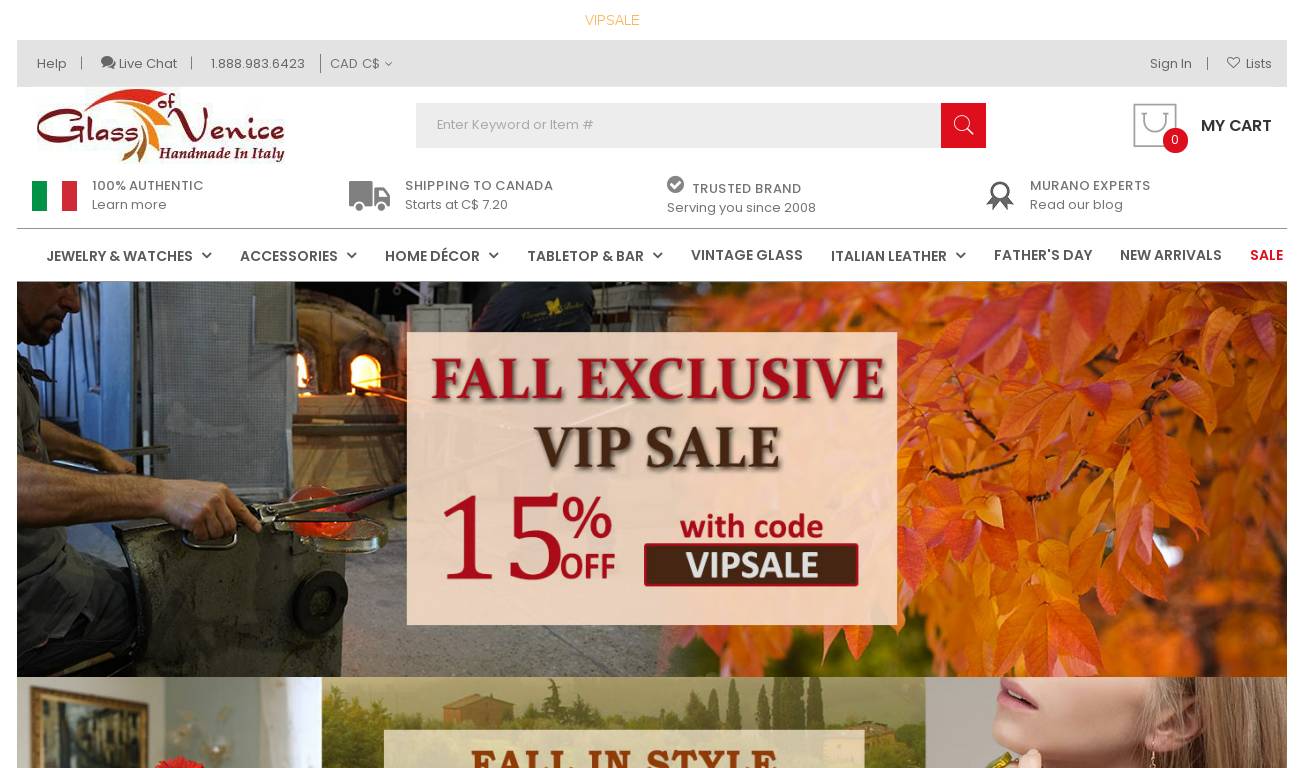This screenshot has width=1304, height=768.
Task: Click the Live Chat bubble icon
Action: click(x=108, y=63)
